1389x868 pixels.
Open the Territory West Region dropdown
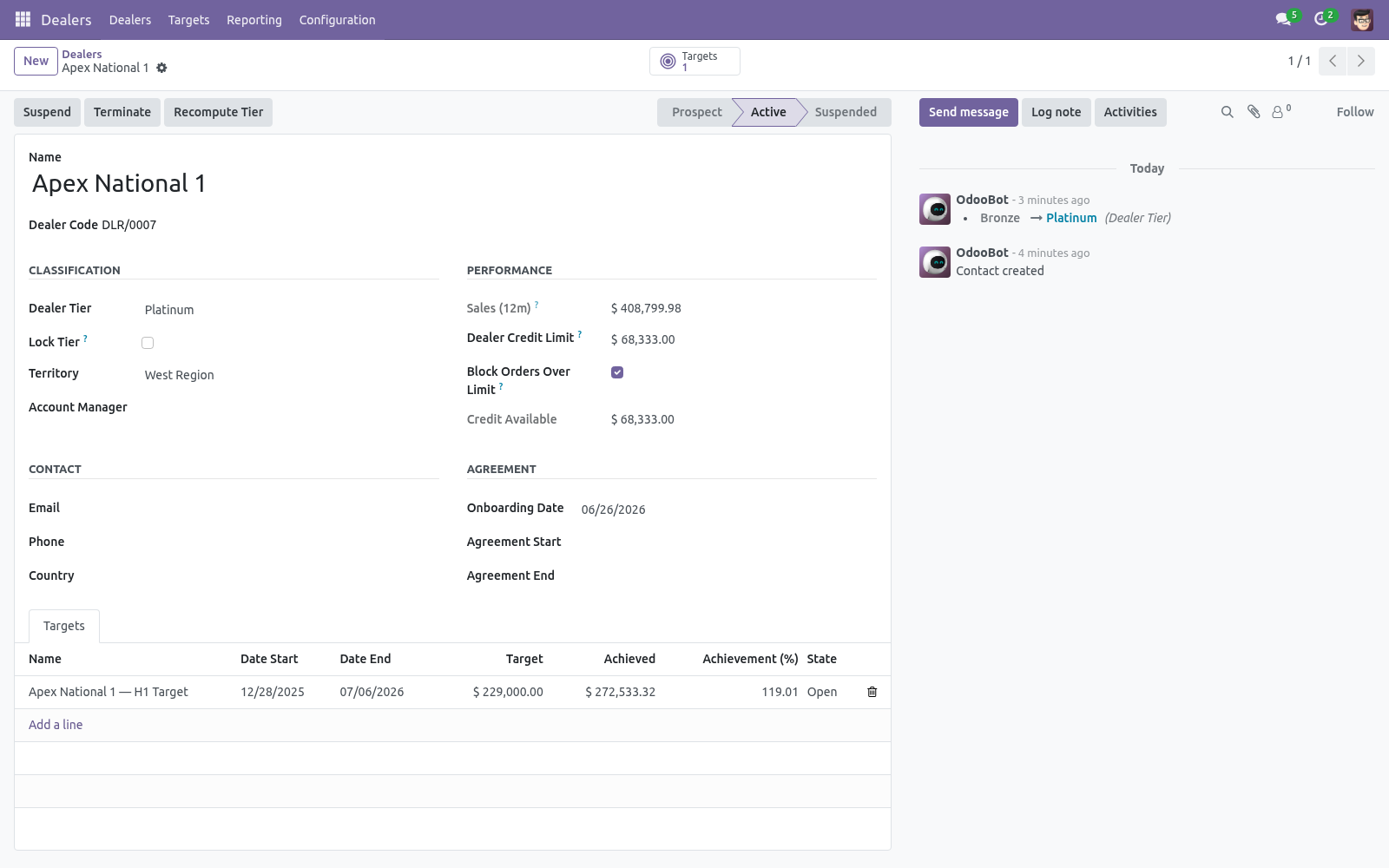pyautogui.click(x=290, y=375)
